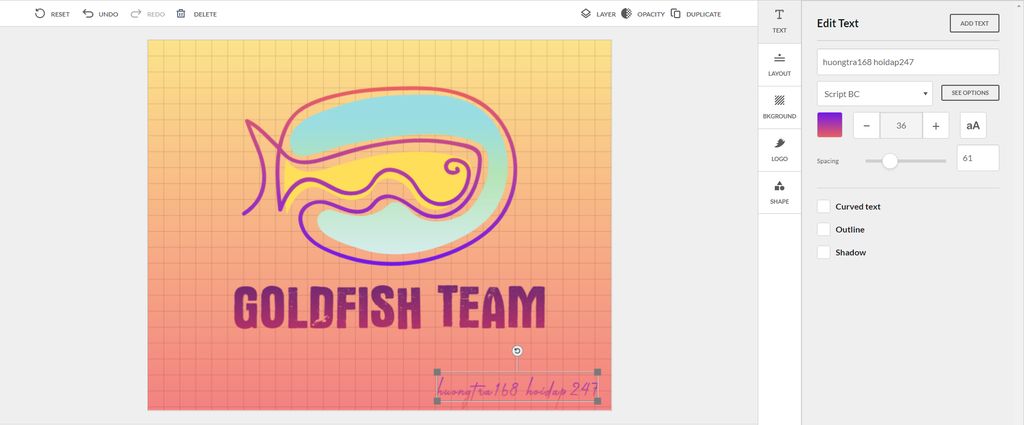Viewport: 1024px width, 425px height.
Task: Open the Layout tab
Action: point(780,65)
